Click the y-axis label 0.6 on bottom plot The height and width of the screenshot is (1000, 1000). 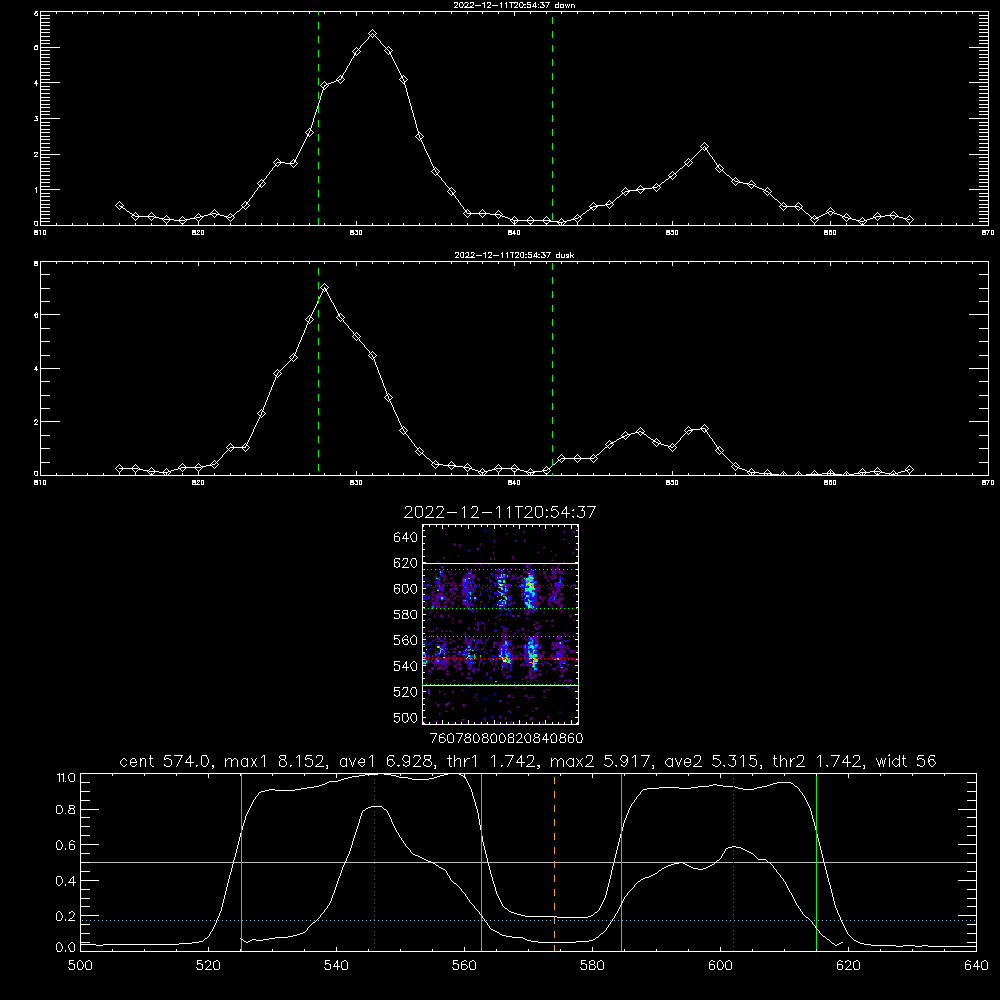click(x=66, y=845)
